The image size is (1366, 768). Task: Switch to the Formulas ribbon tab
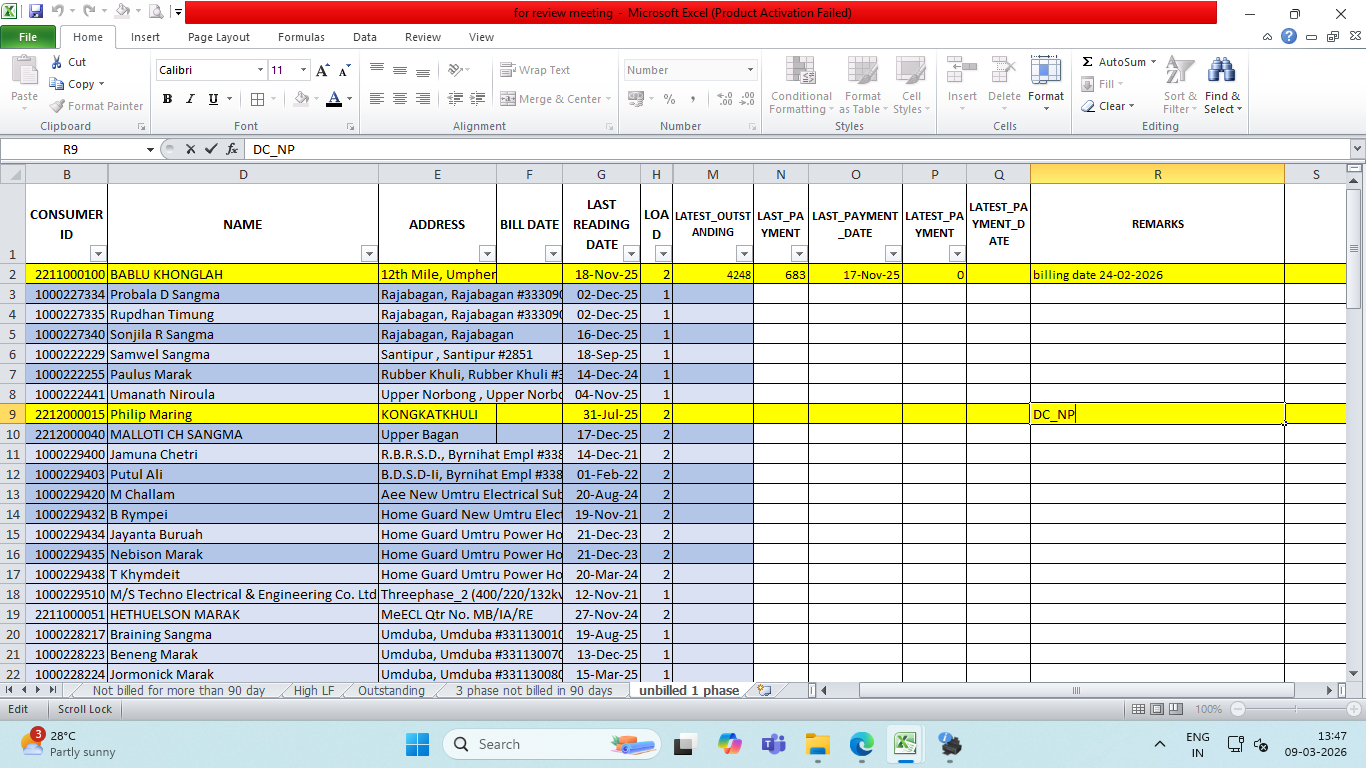pyautogui.click(x=301, y=37)
